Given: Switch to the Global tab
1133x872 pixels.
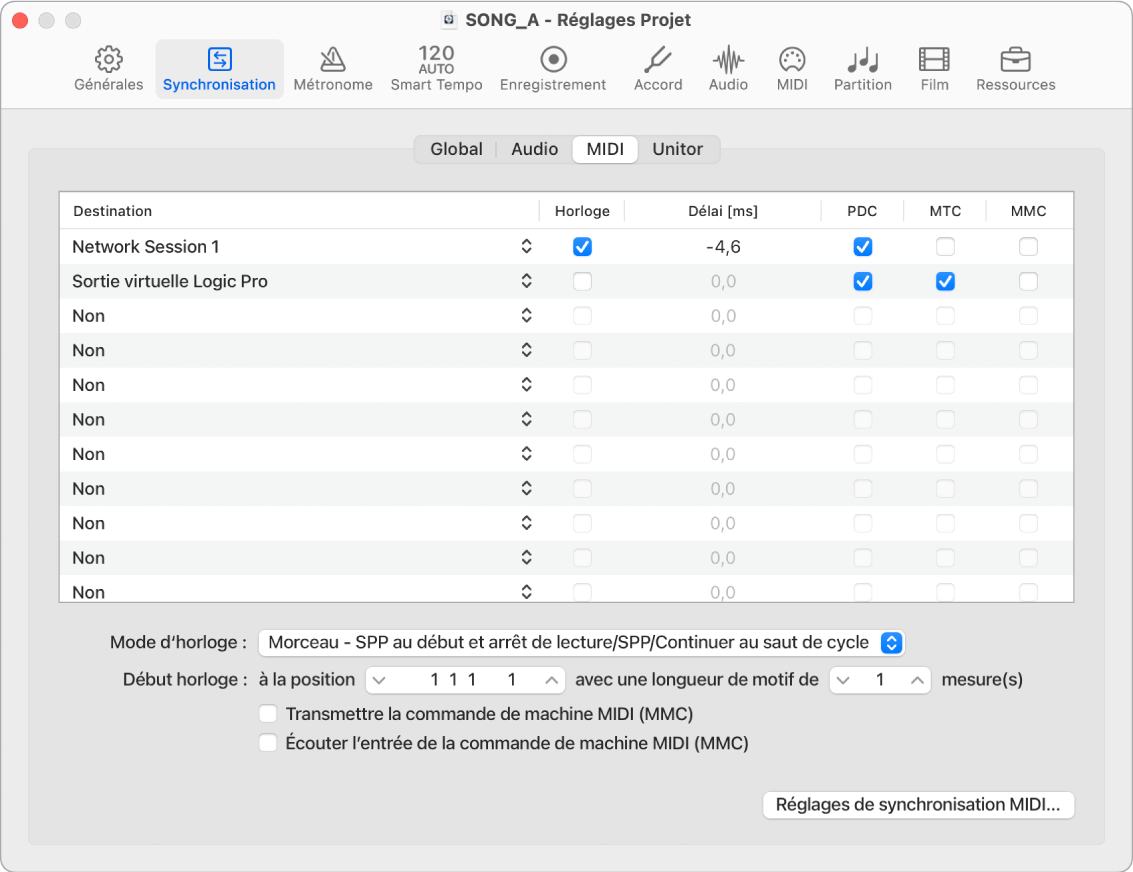Looking at the screenshot, I should (x=456, y=149).
